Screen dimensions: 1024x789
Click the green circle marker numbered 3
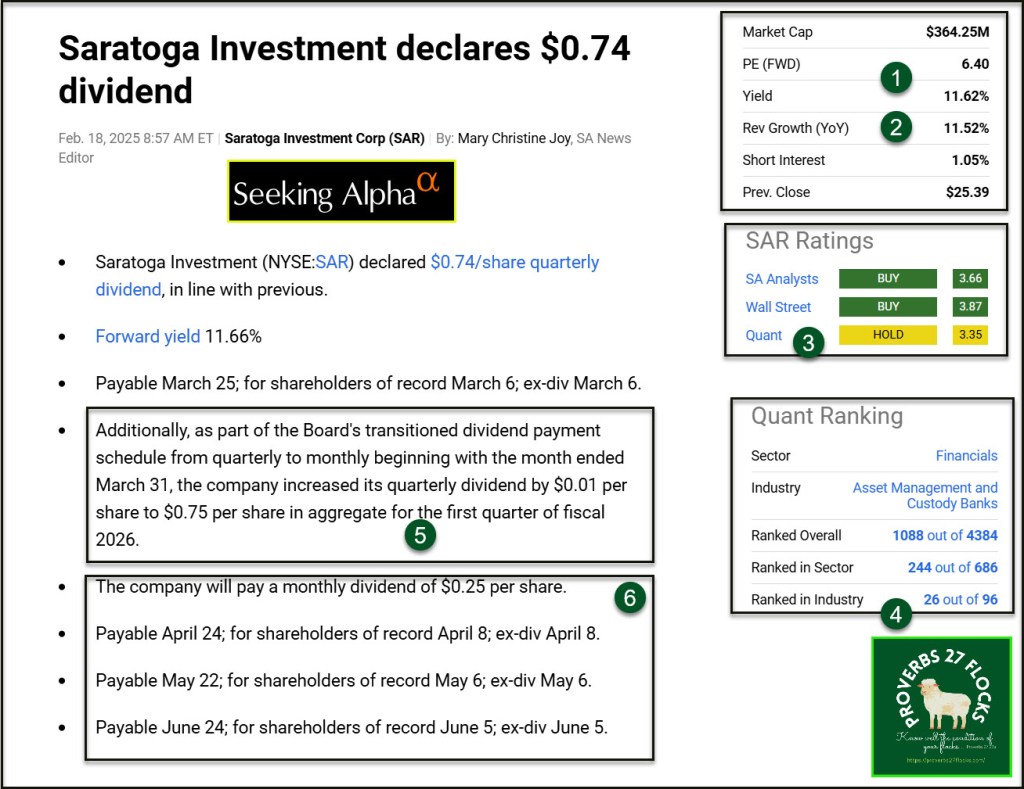click(808, 343)
